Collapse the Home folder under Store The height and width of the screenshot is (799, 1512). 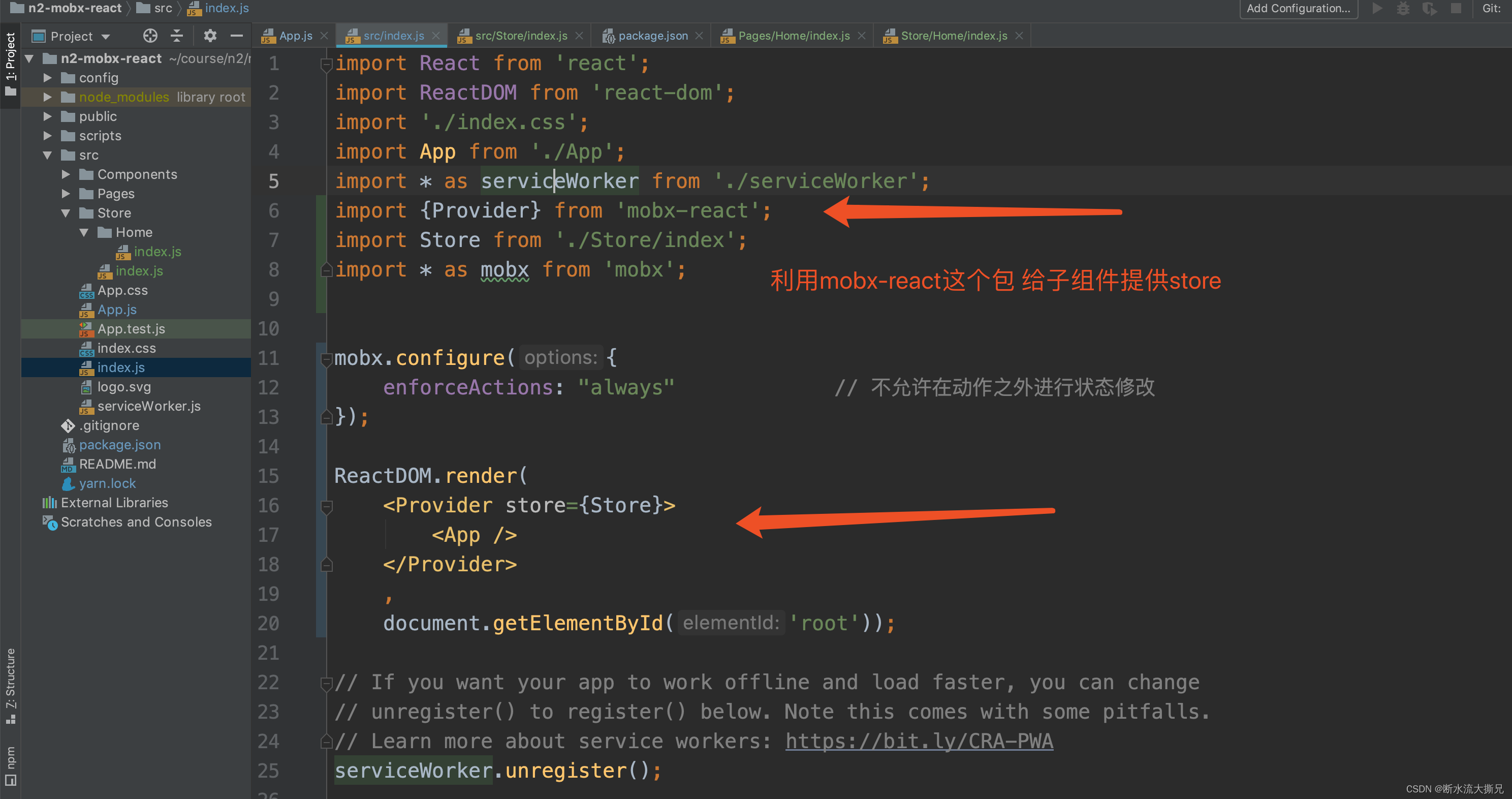click(x=84, y=232)
